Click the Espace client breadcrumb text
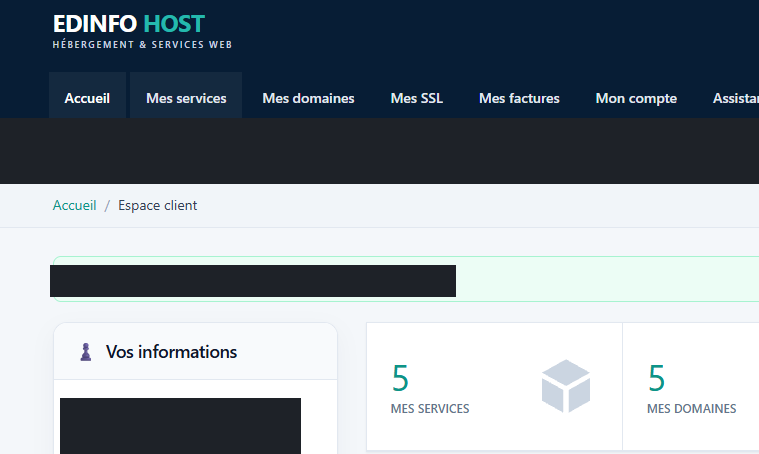The height and width of the screenshot is (454, 759). 157,206
